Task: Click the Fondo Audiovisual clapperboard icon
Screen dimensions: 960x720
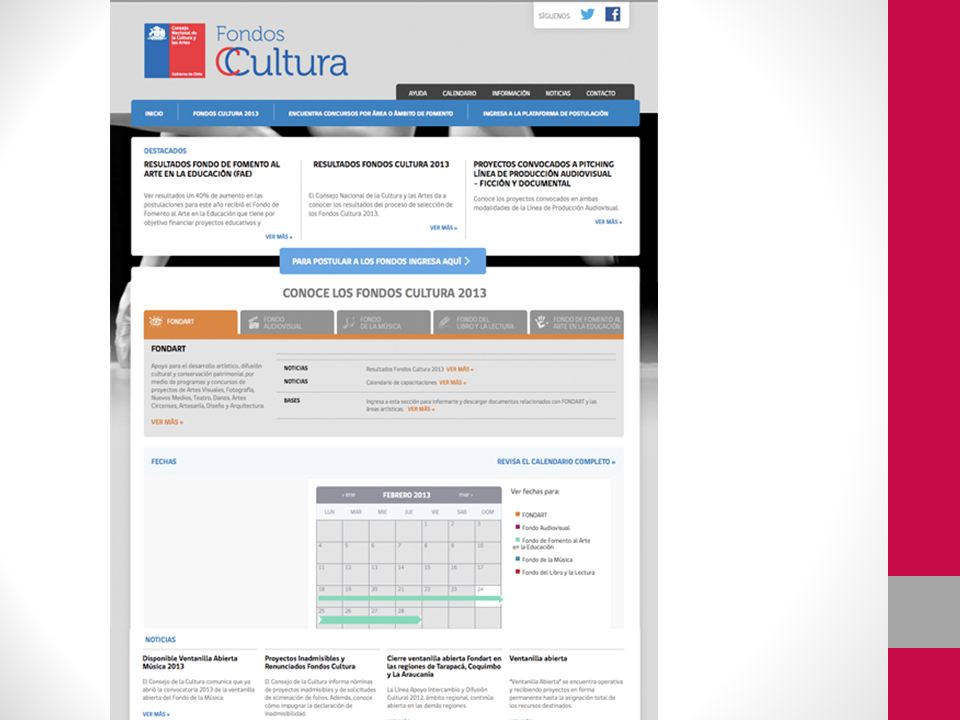Action: pyautogui.click(x=253, y=323)
